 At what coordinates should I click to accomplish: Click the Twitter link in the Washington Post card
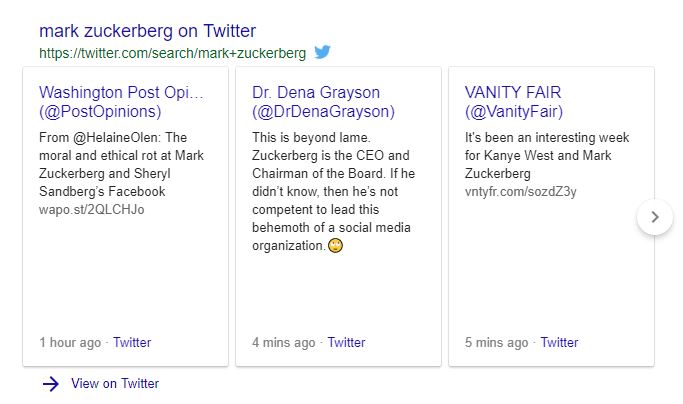click(x=132, y=342)
